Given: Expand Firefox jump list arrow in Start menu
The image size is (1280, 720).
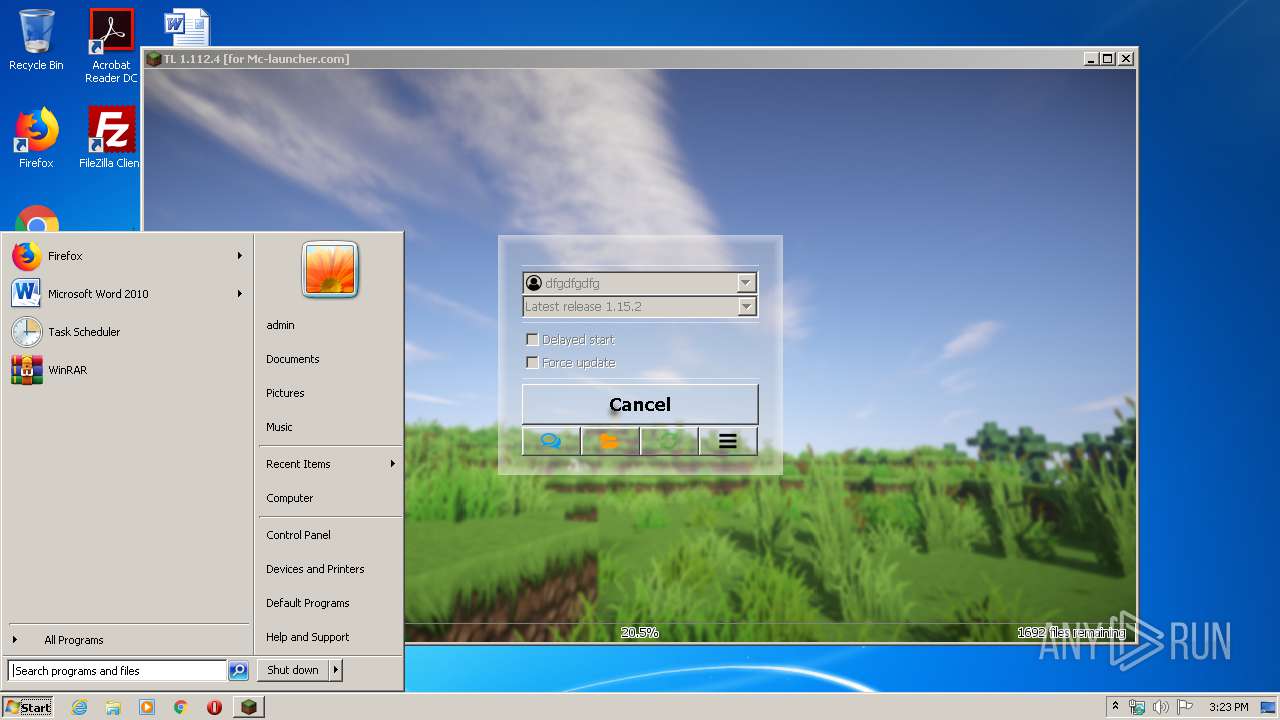Looking at the screenshot, I should [x=240, y=256].
